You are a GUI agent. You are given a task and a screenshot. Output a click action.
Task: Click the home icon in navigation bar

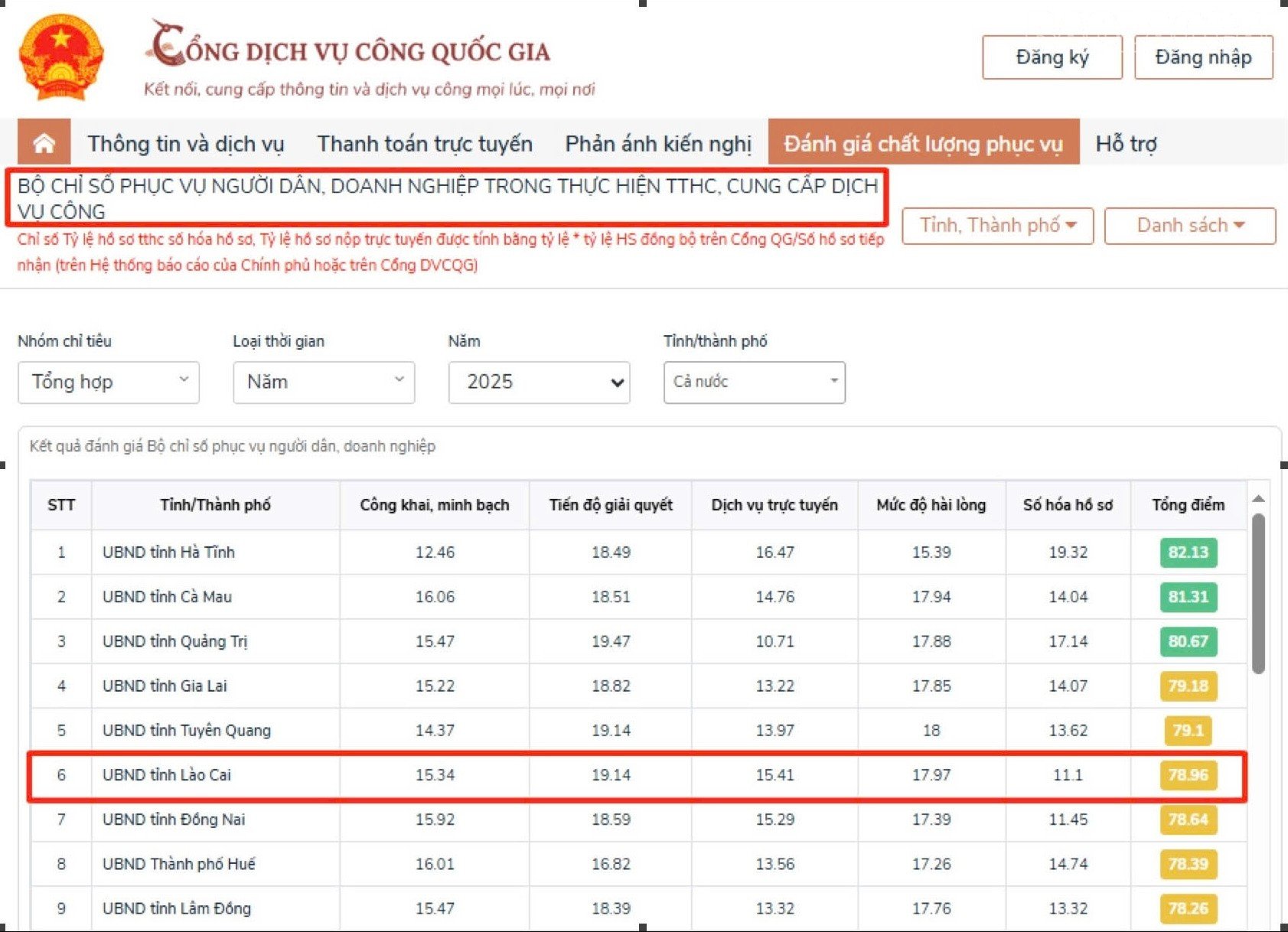[x=44, y=142]
